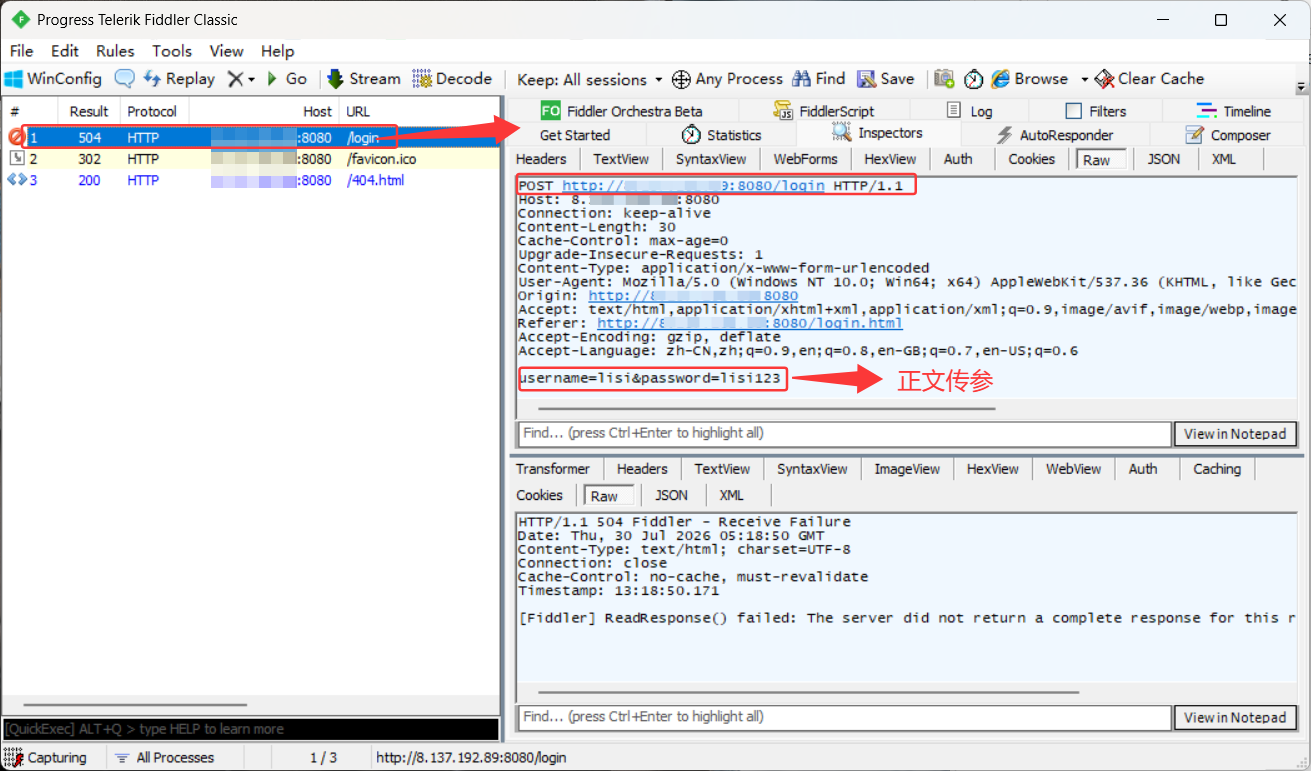Image resolution: width=1311 pixels, height=771 pixels.
Task: Open the Filters tab
Action: [x=1096, y=111]
